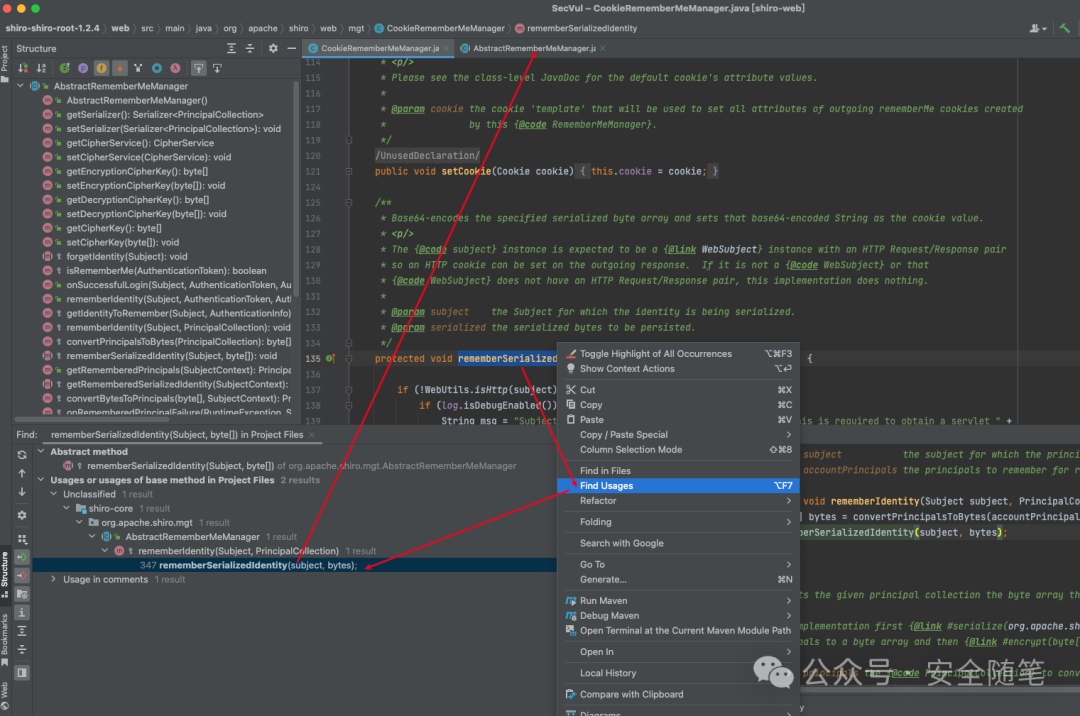Select 'Toggle Highlight of All Occurrences' menu item
The image size is (1080, 716).
678,354
